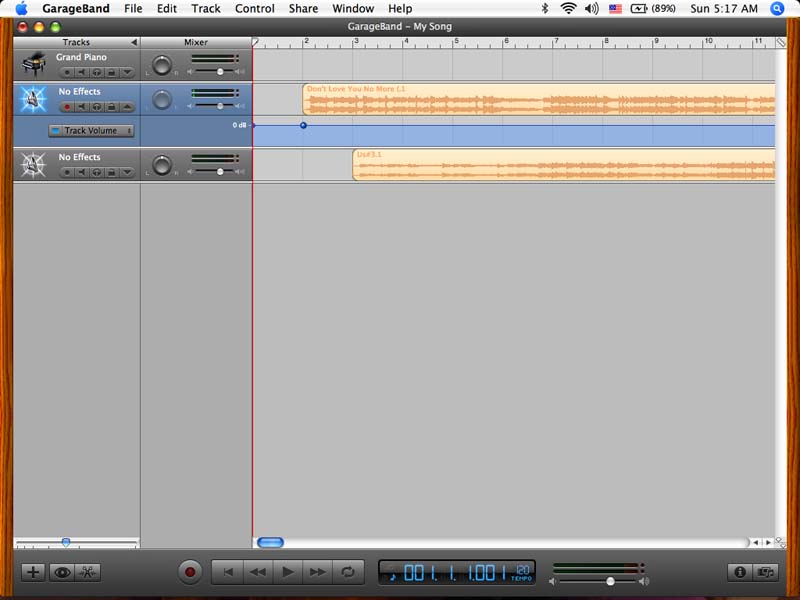Toggle the Cycle region button
The image size is (800, 600).
[x=348, y=572]
